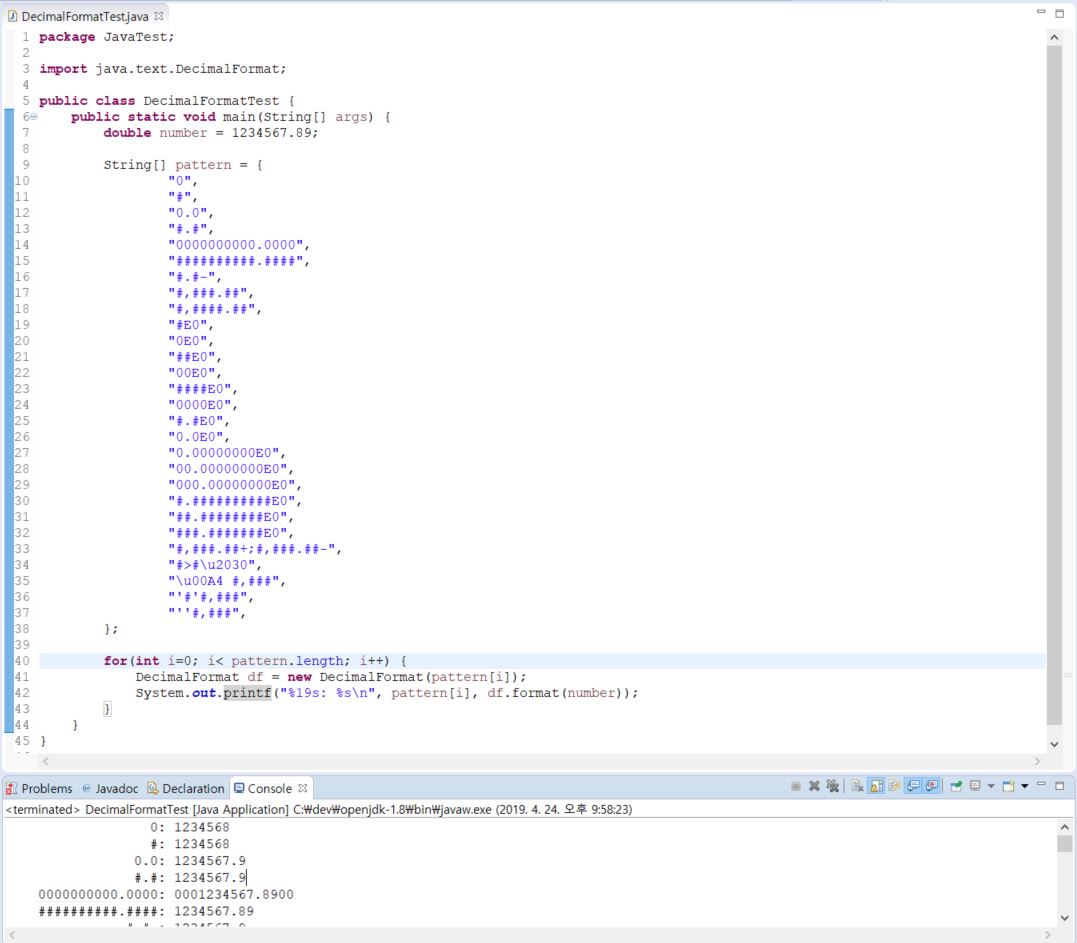Minimize the Console panel

(x=1041, y=784)
